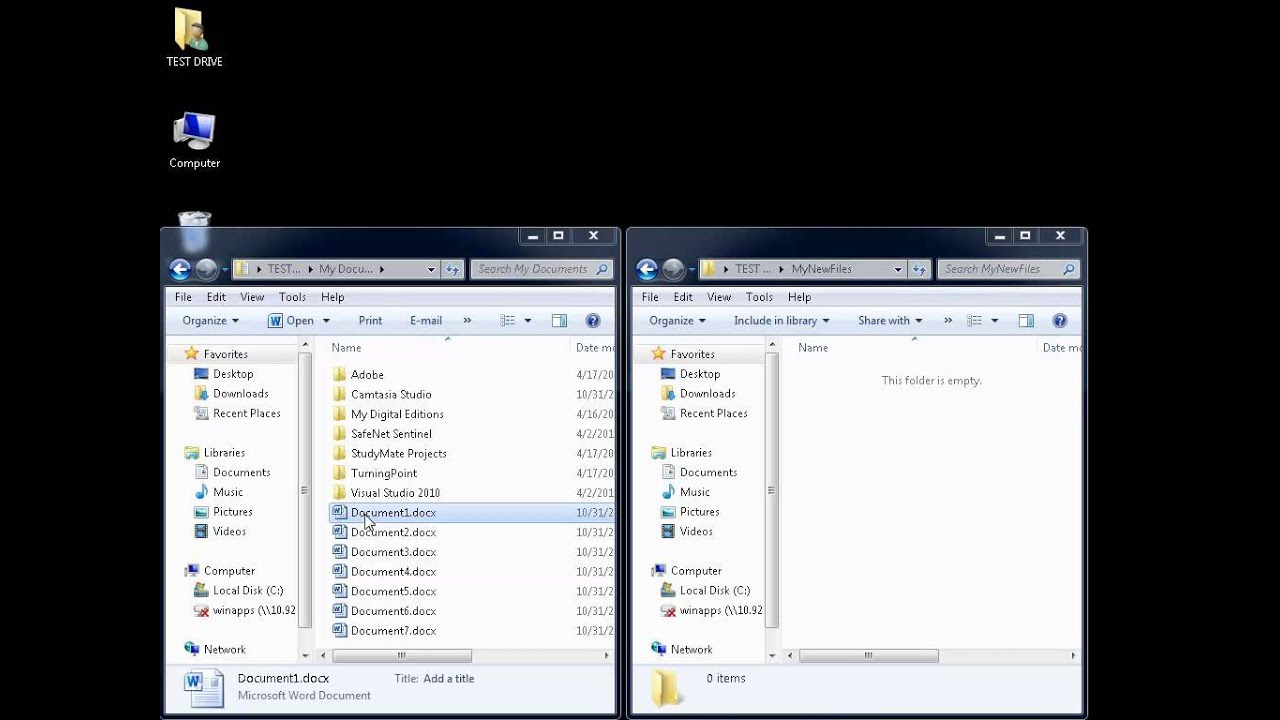The height and width of the screenshot is (720, 1280).
Task: Open address history dropdown in MyNewFiles
Action: [x=898, y=269]
